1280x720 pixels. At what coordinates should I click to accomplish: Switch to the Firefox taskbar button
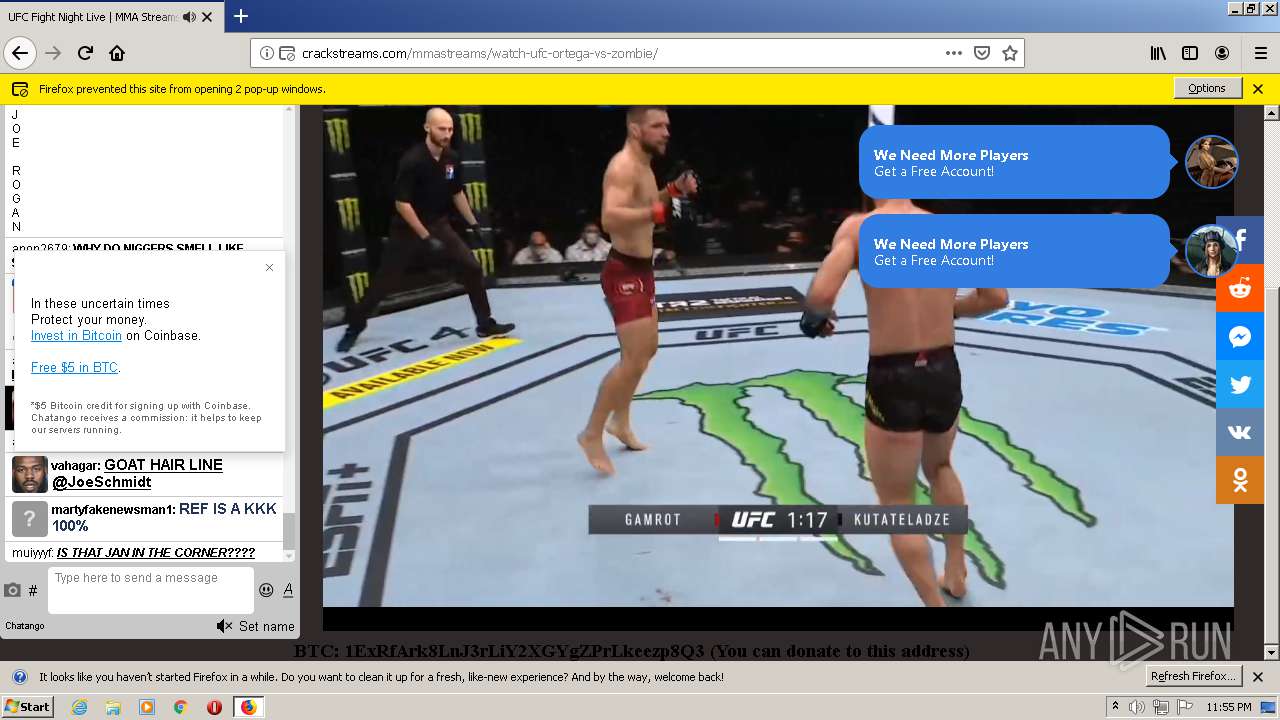[248, 707]
